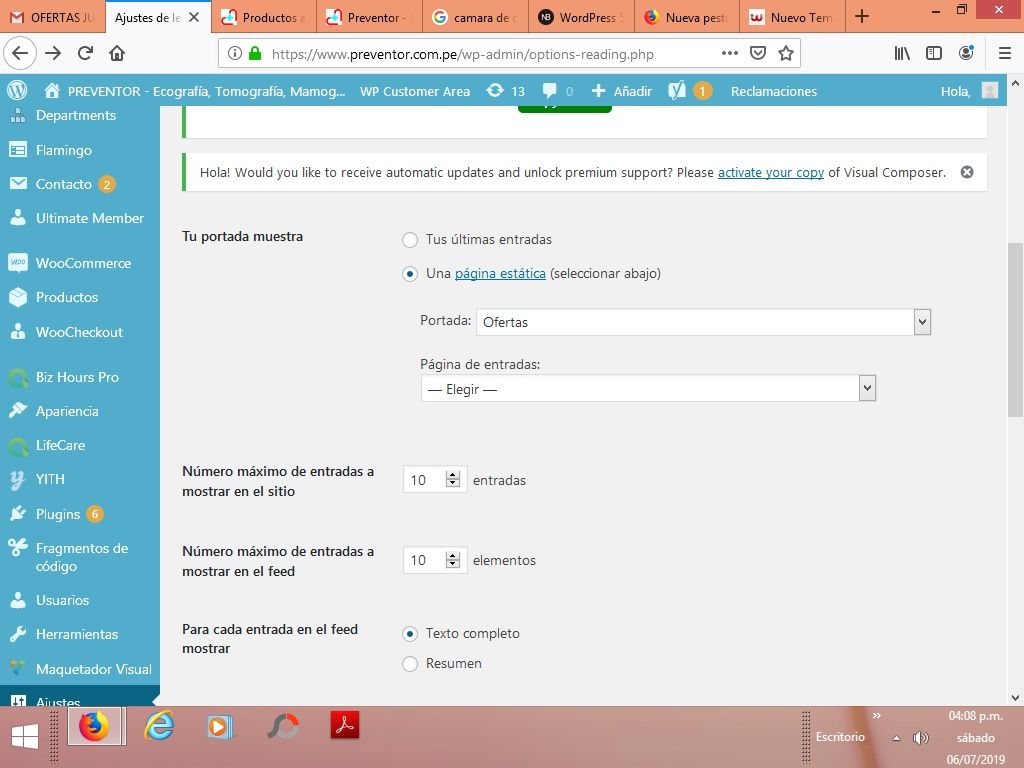Open Apariencia in the sidebar
This screenshot has height=768, width=1024.
click(x=80, y=411)
